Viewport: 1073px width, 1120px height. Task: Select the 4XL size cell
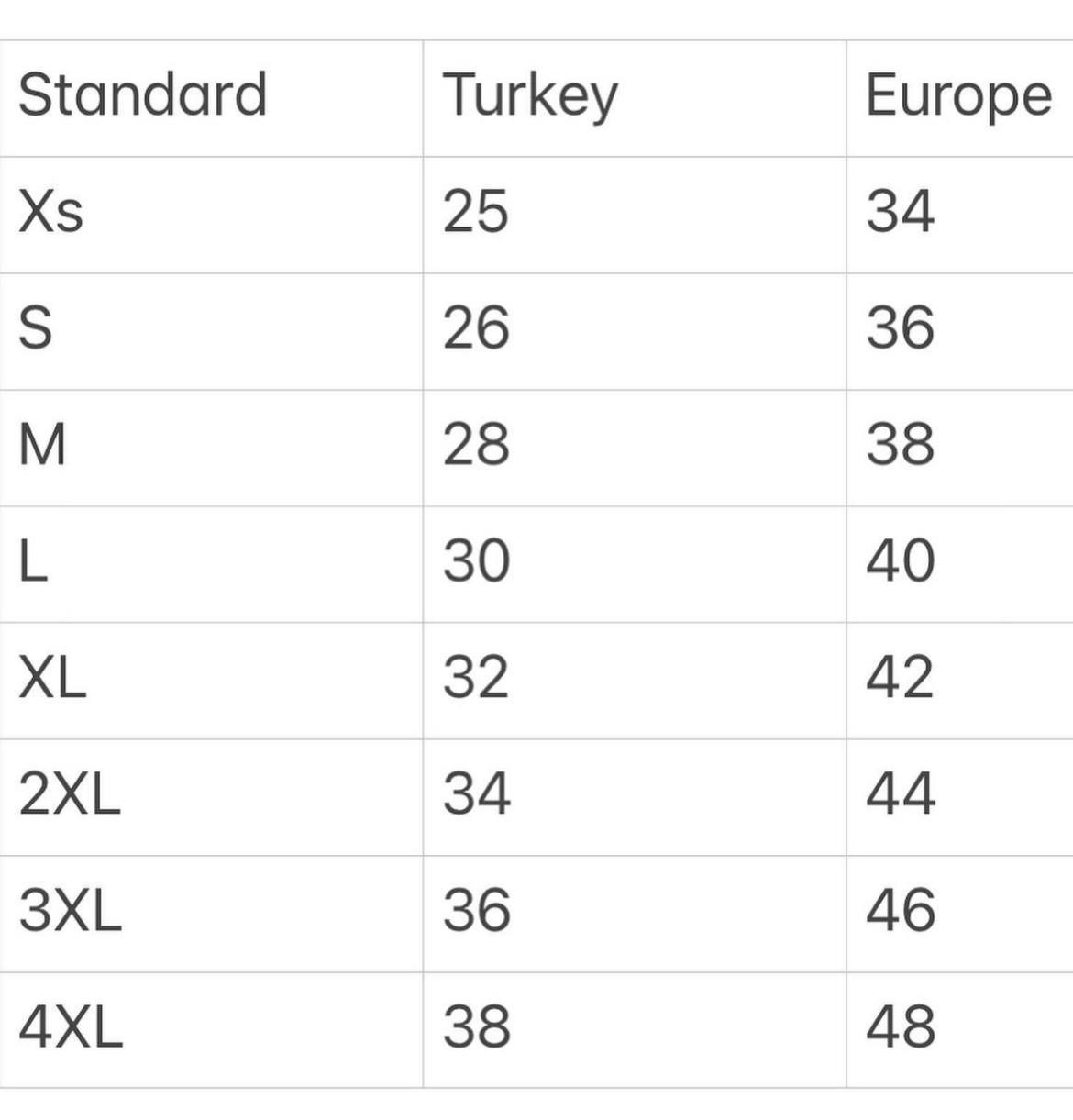[x=71, y=1027]
